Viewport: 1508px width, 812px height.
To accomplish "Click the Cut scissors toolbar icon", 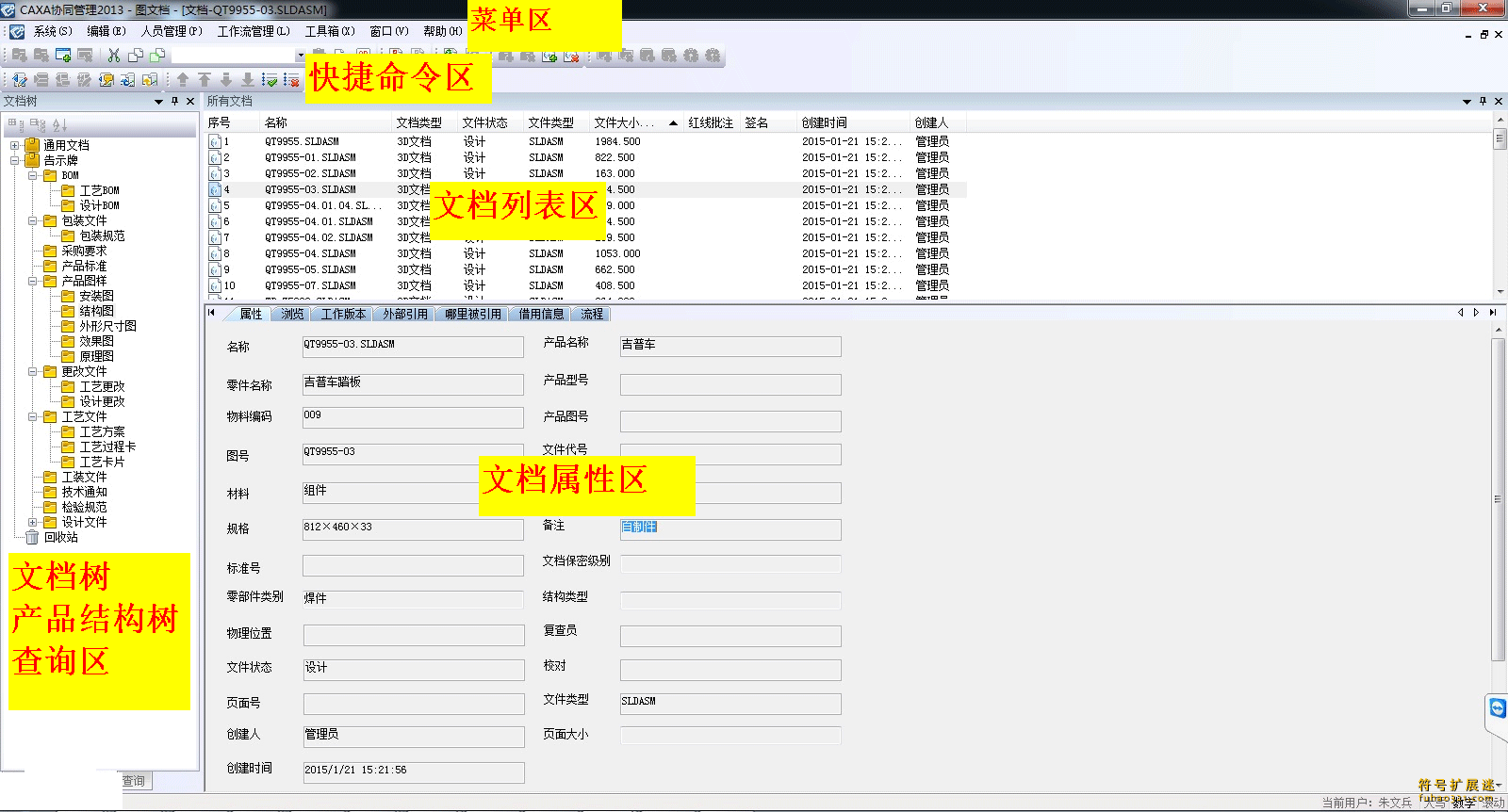I will [114, 56].
